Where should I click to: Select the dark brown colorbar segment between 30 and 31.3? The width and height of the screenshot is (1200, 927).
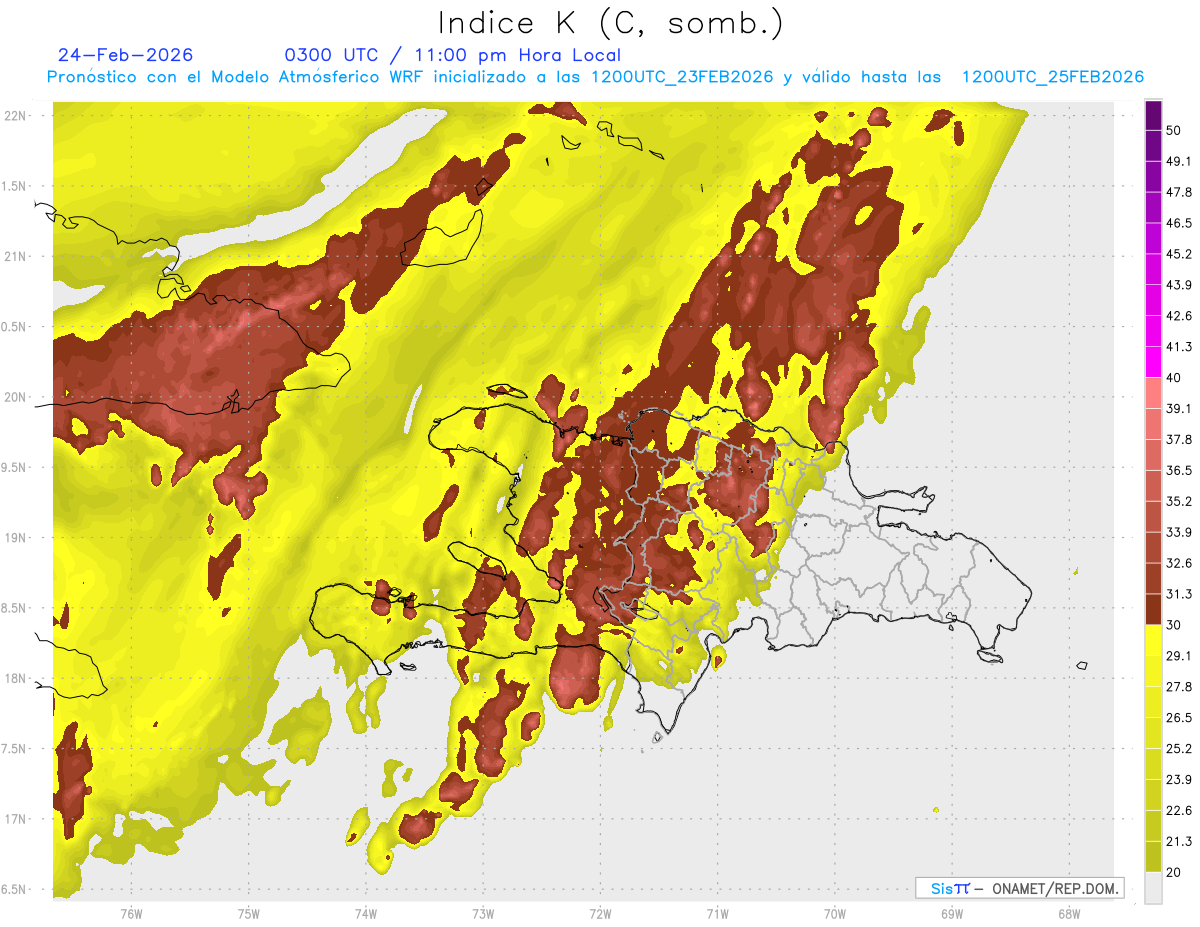tap(1153, 609)
